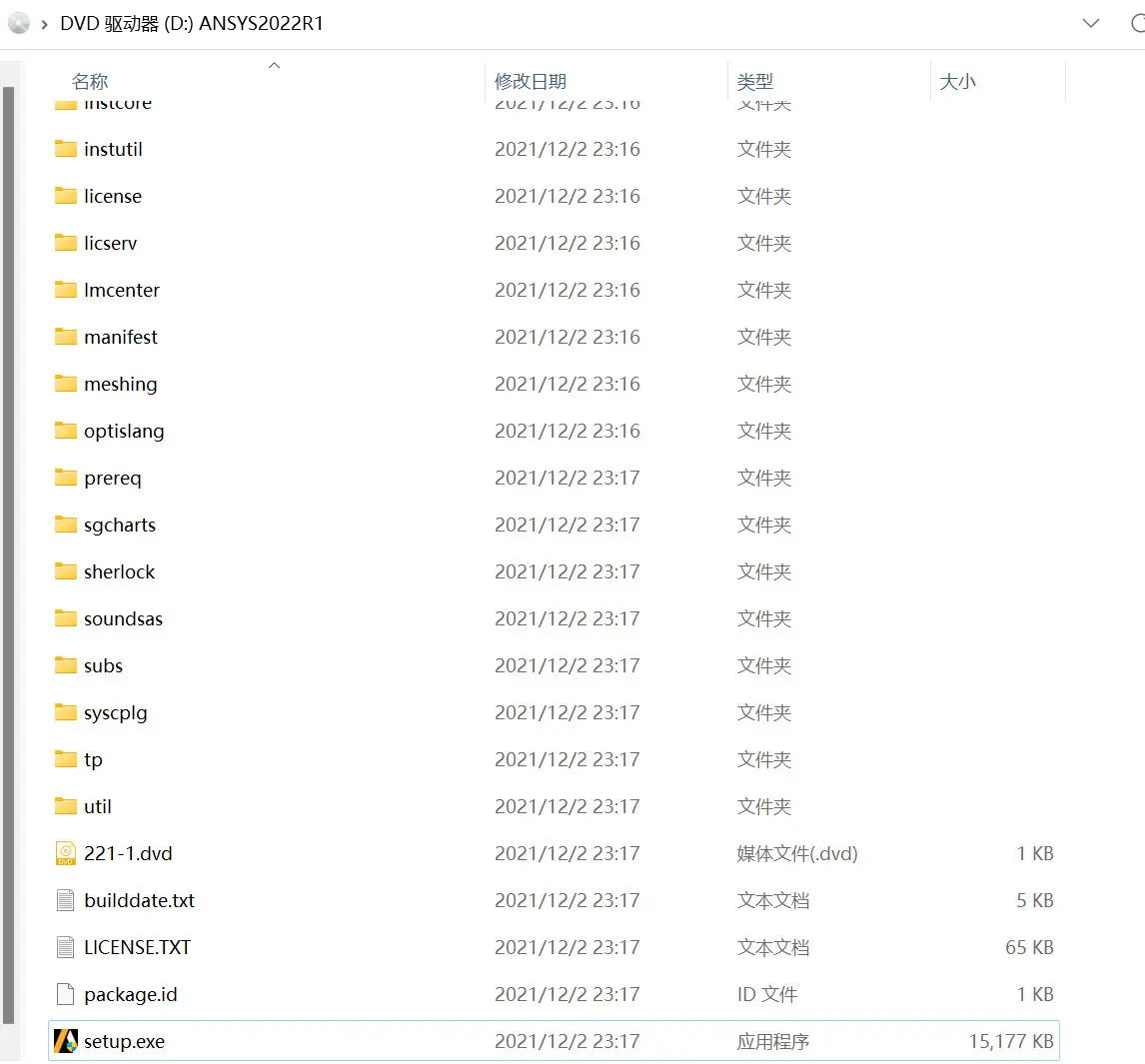The width and height of the screenshot is (1145, 1064).
Task: Click the 文本文档 type of builddate.txt
Action: tap(773, 900)
